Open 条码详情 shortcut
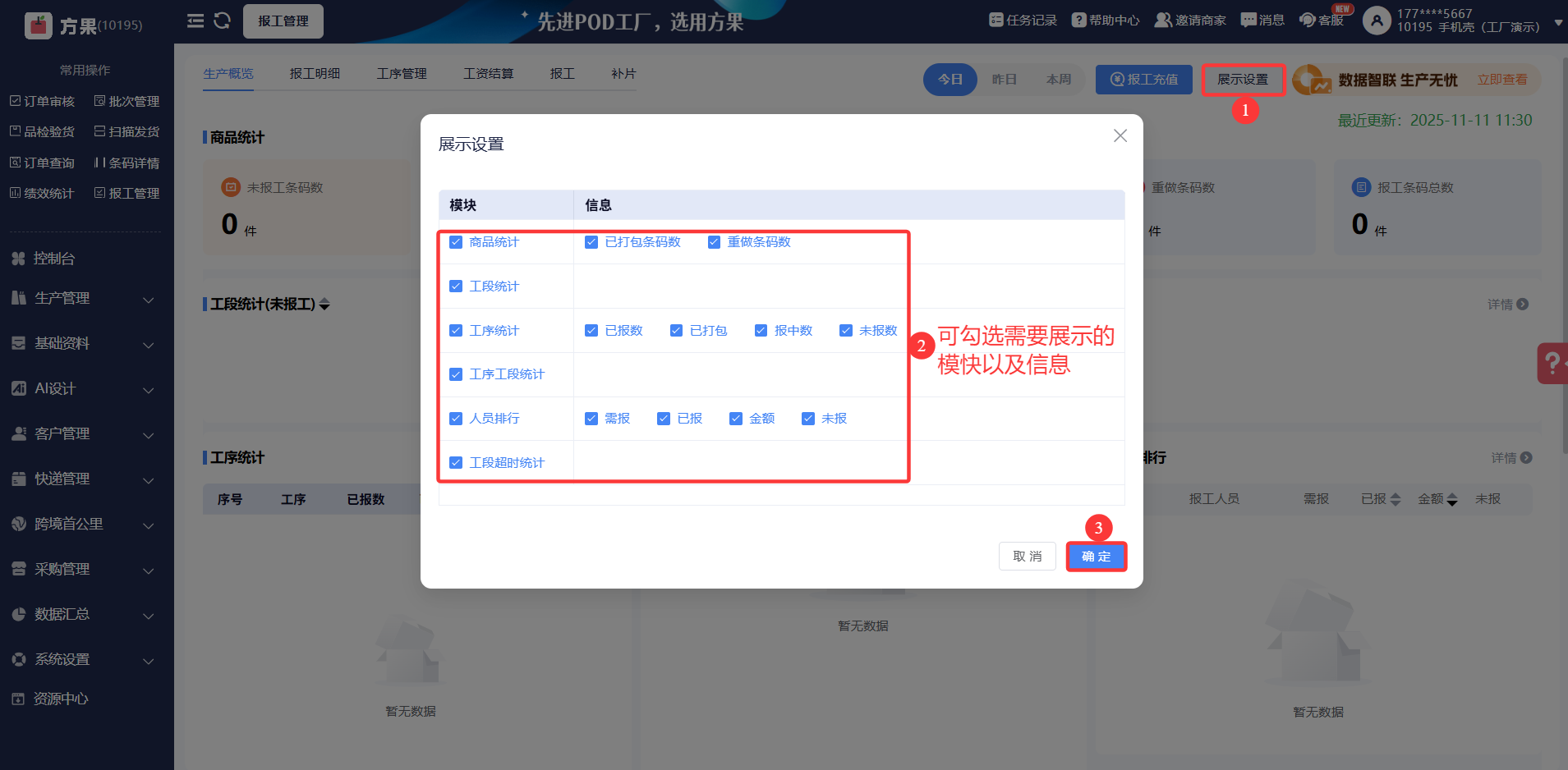Image resolution: width=1568 pixels, height=770 pixels. click(126, 163)
